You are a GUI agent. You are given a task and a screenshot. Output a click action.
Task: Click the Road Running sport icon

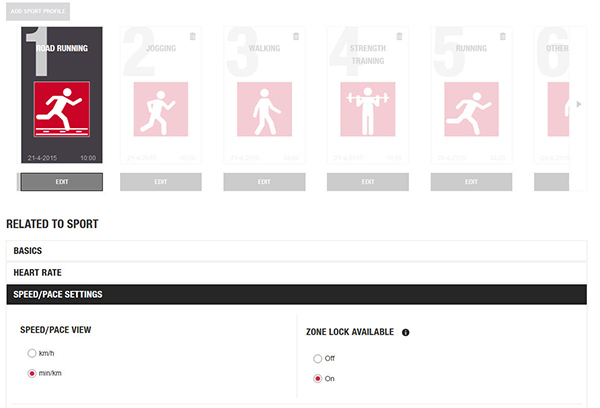[61, 109]
